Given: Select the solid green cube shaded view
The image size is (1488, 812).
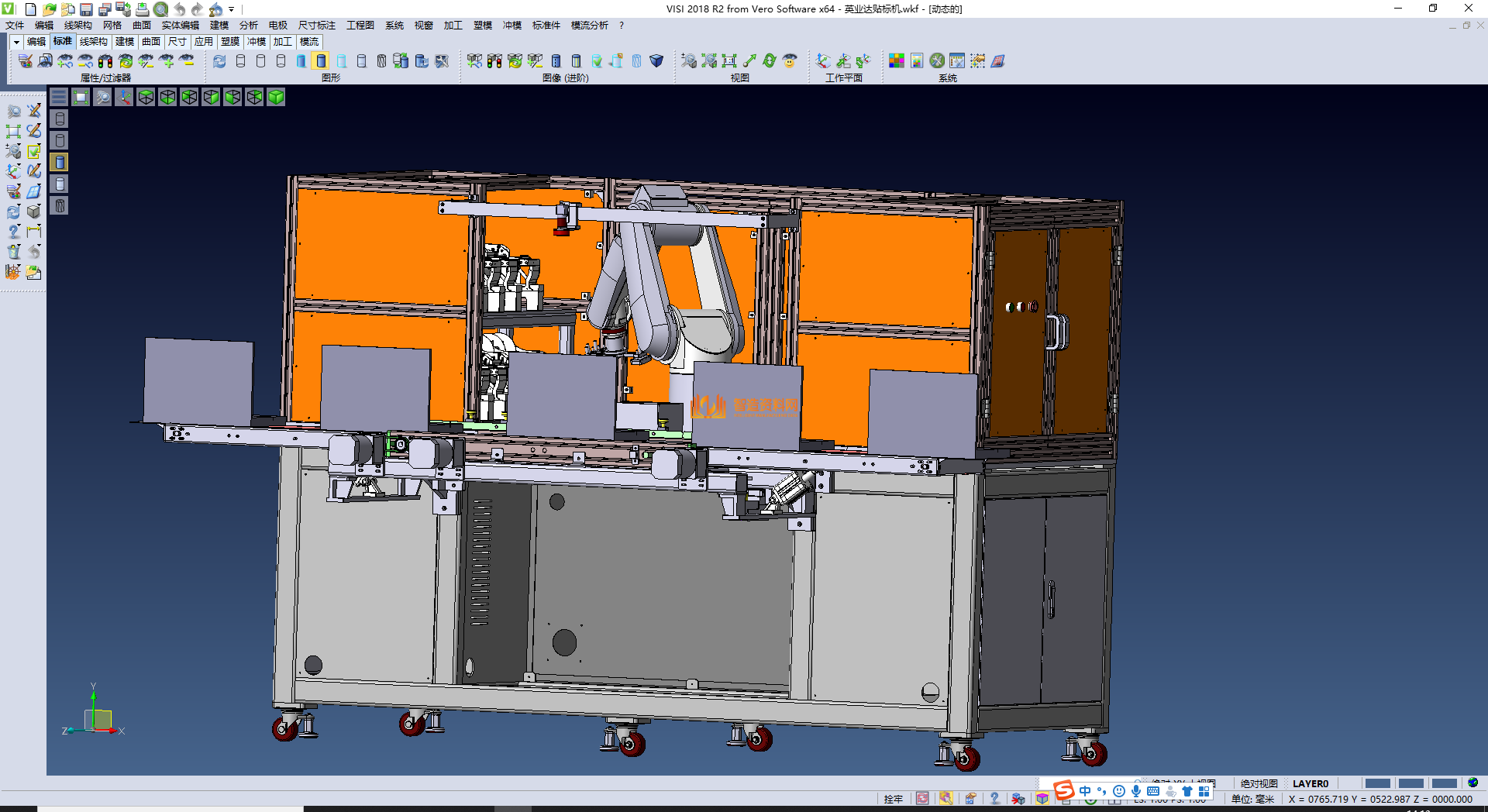Looking at the screenshot, I should (276, 97).
